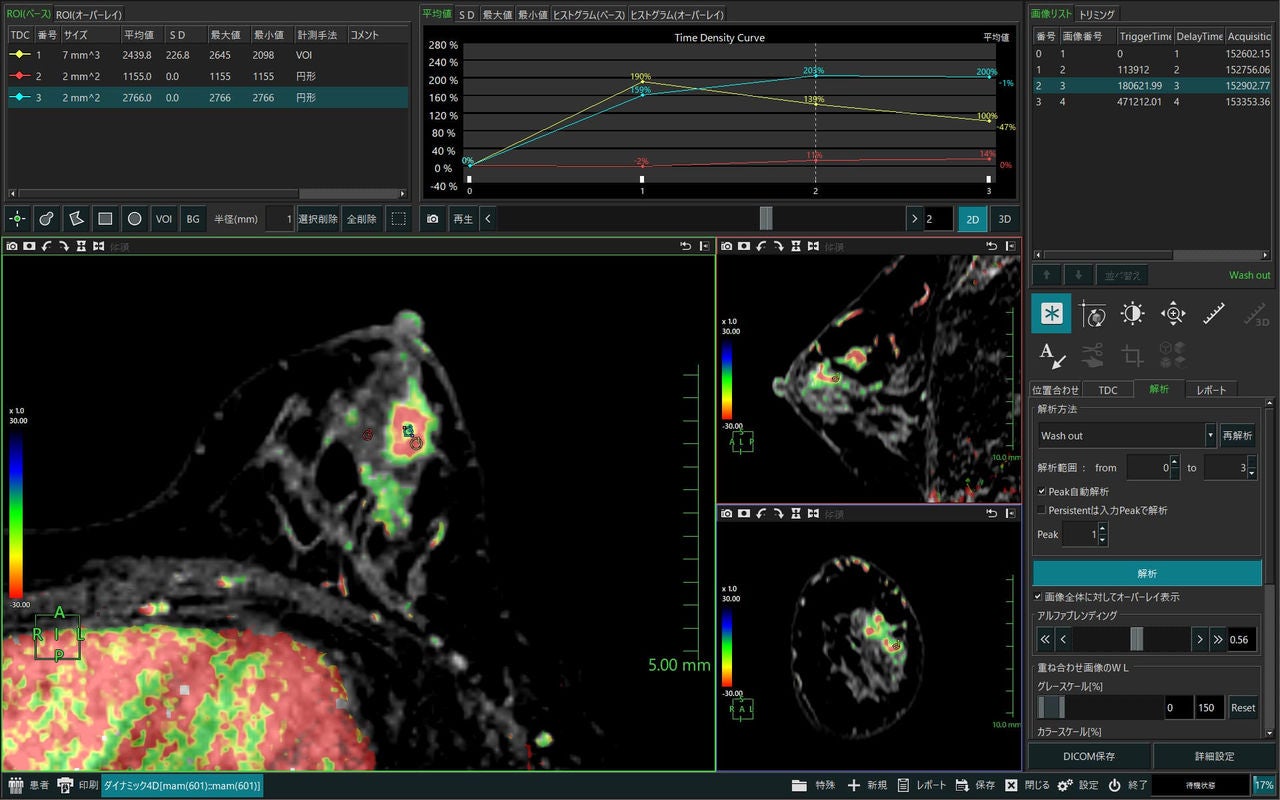Switch to the ヒストグラム(ベース) tab
The width and height of the screenshot is (1280, 800).
click(x=587, y=15)
